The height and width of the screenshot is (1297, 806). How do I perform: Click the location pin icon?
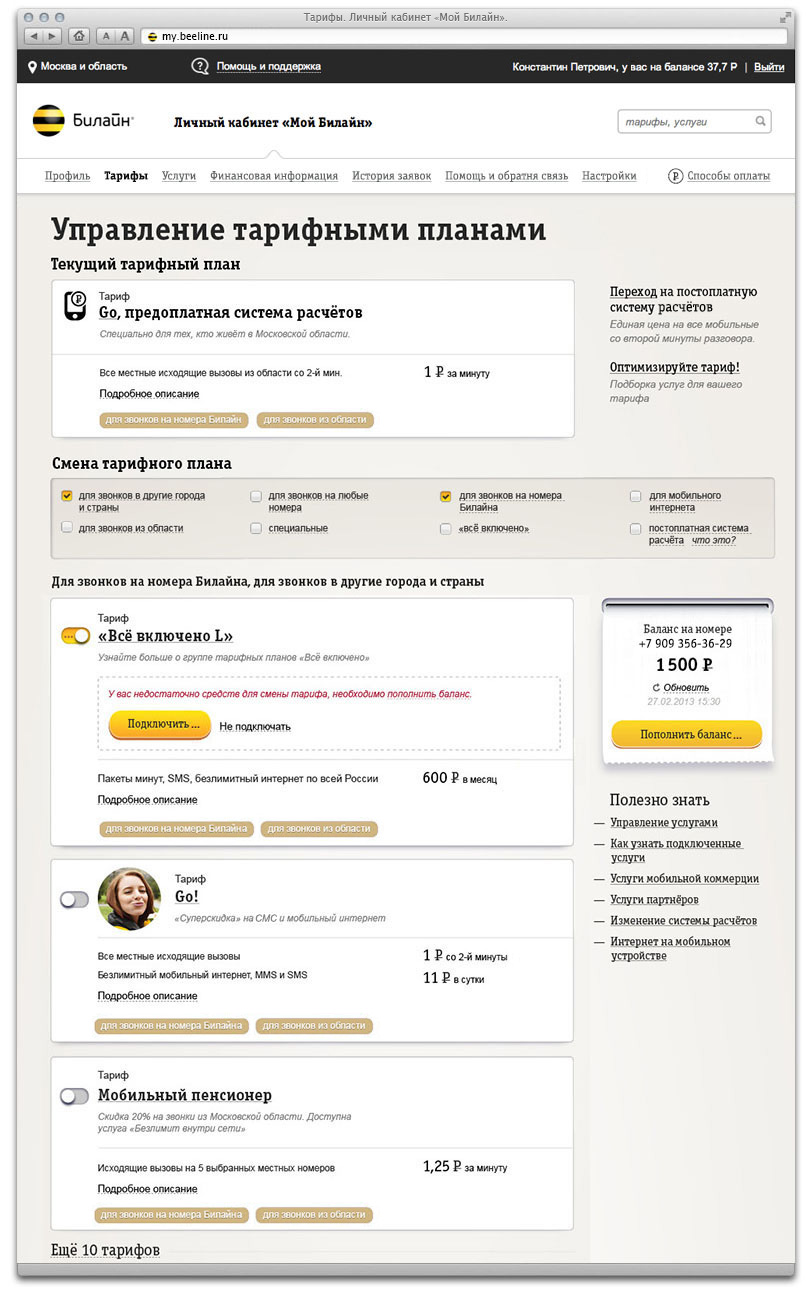click(32, 67)
